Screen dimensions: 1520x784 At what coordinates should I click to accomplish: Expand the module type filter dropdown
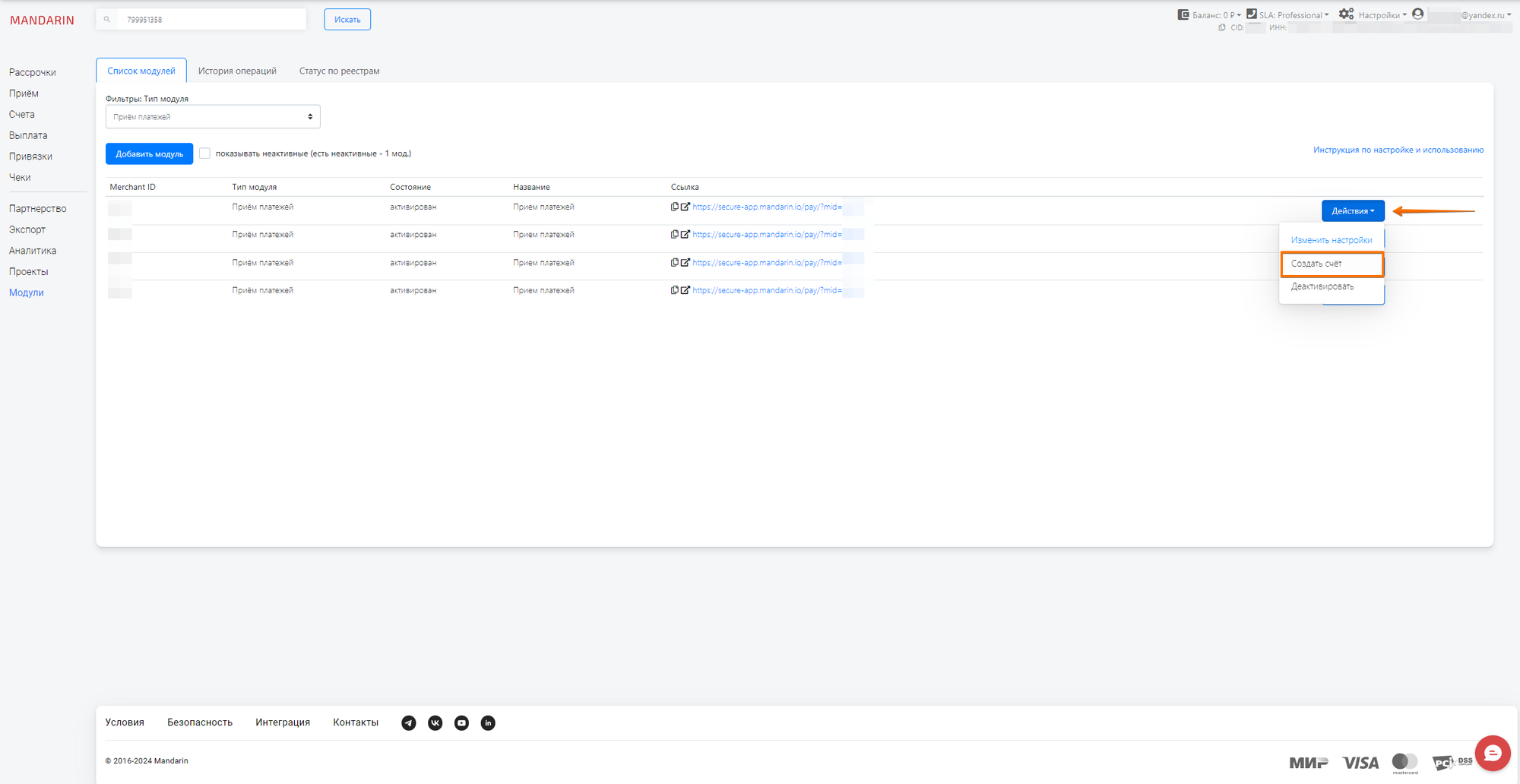(x=213, y=117)
